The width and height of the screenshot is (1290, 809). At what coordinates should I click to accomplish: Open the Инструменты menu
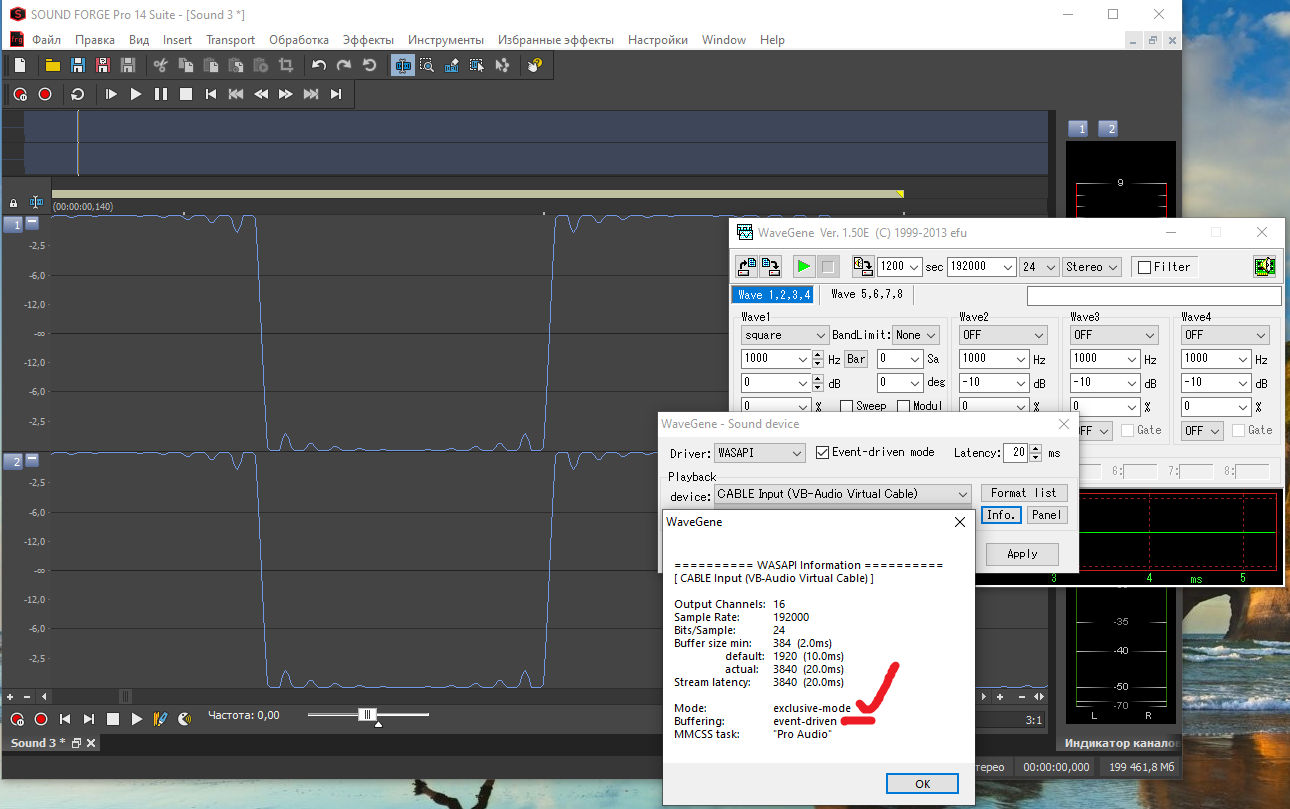click(x=446, y=40)
